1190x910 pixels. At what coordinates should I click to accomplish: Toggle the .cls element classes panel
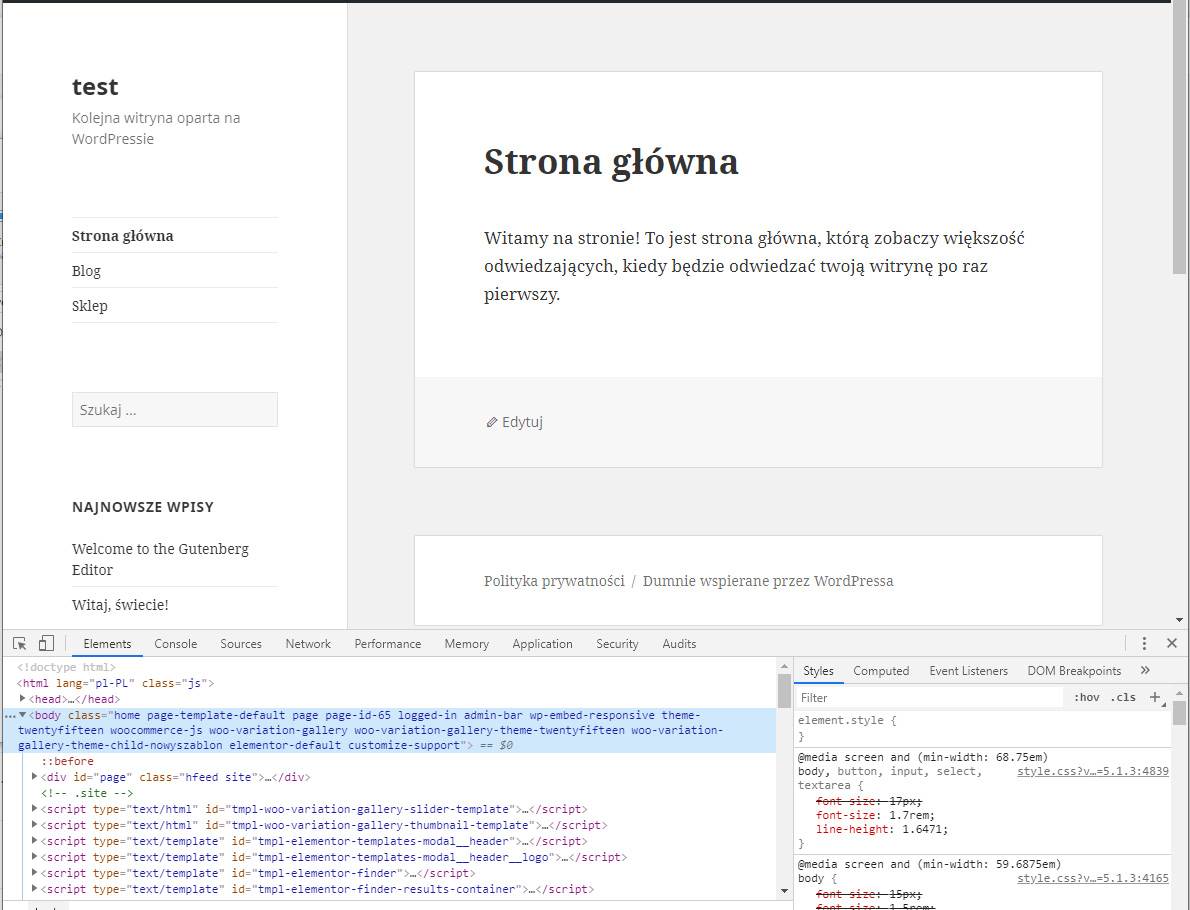pos(1124,698)
